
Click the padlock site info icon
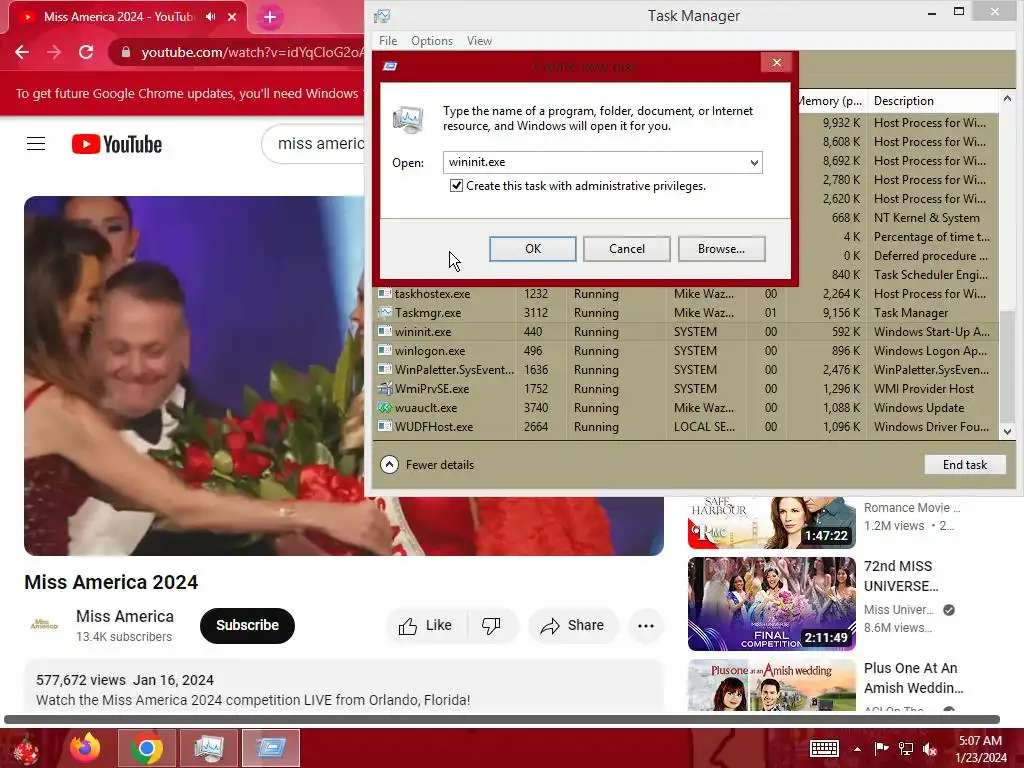pyautogui.click(x=126, y=52)
